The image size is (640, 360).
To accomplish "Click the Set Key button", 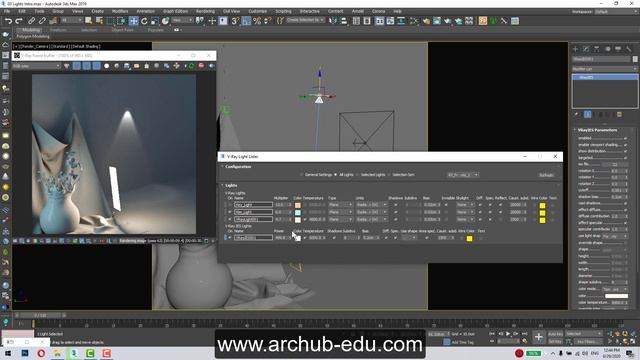I will [x=556, y=341].
